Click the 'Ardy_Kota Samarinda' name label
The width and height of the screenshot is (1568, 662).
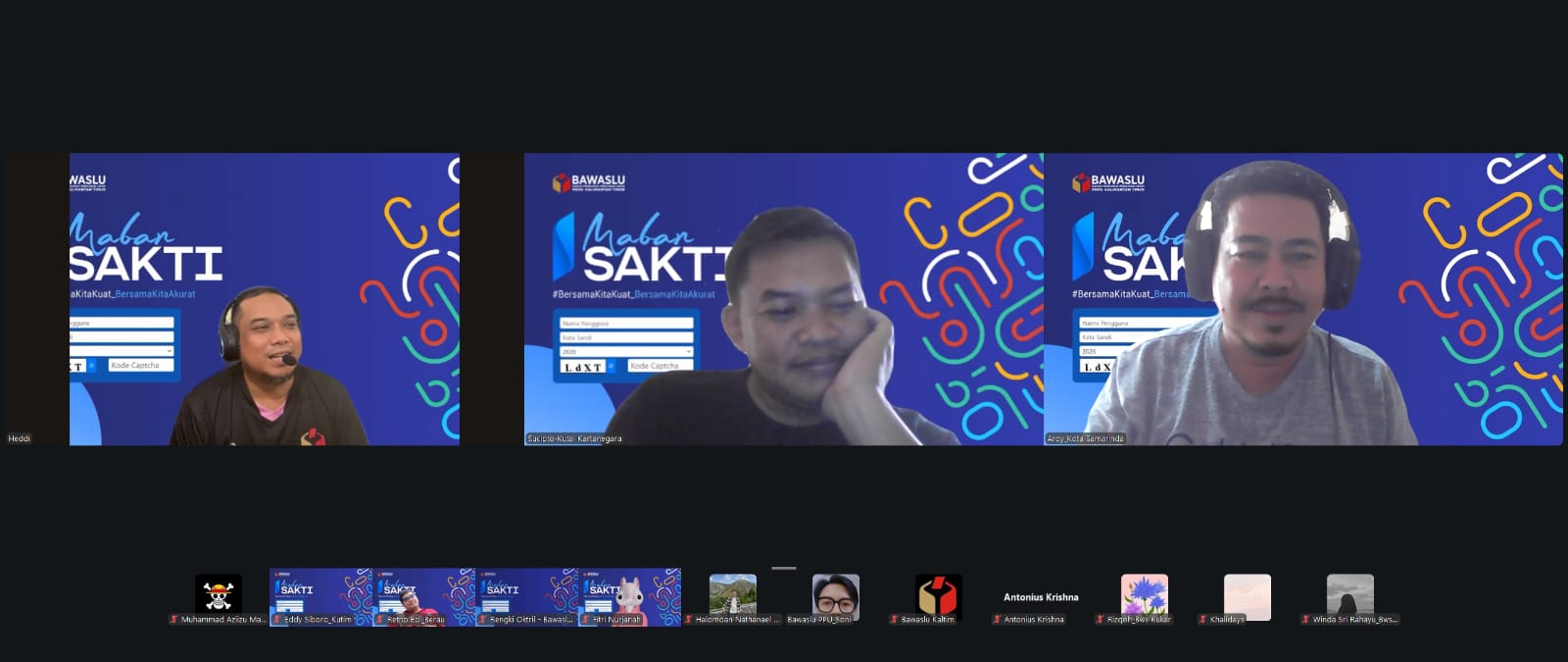1085,438
